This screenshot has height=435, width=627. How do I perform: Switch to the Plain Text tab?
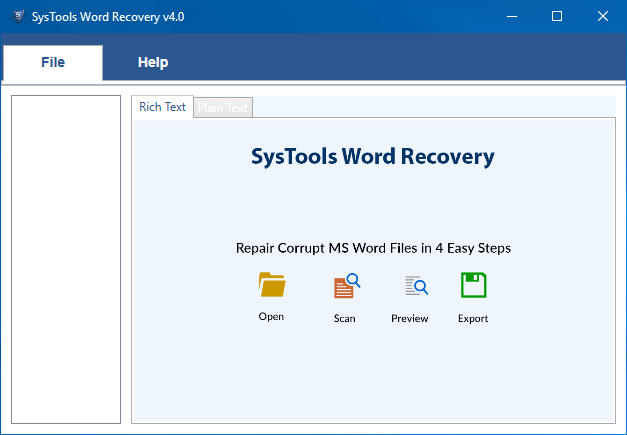pos(223,108)
